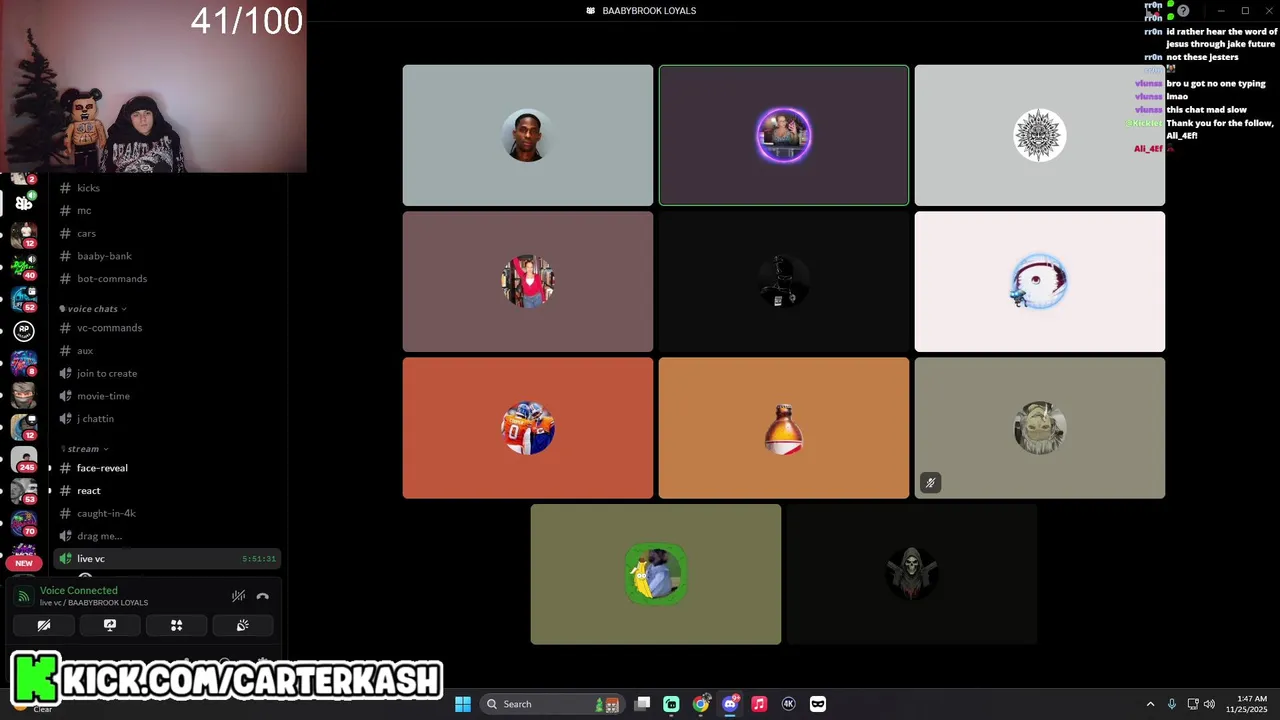Image resolution: width=1280 pixels, height=720 pixels.
Task: Open the Discord taskbar icon
Action: (x=730, y=704)
